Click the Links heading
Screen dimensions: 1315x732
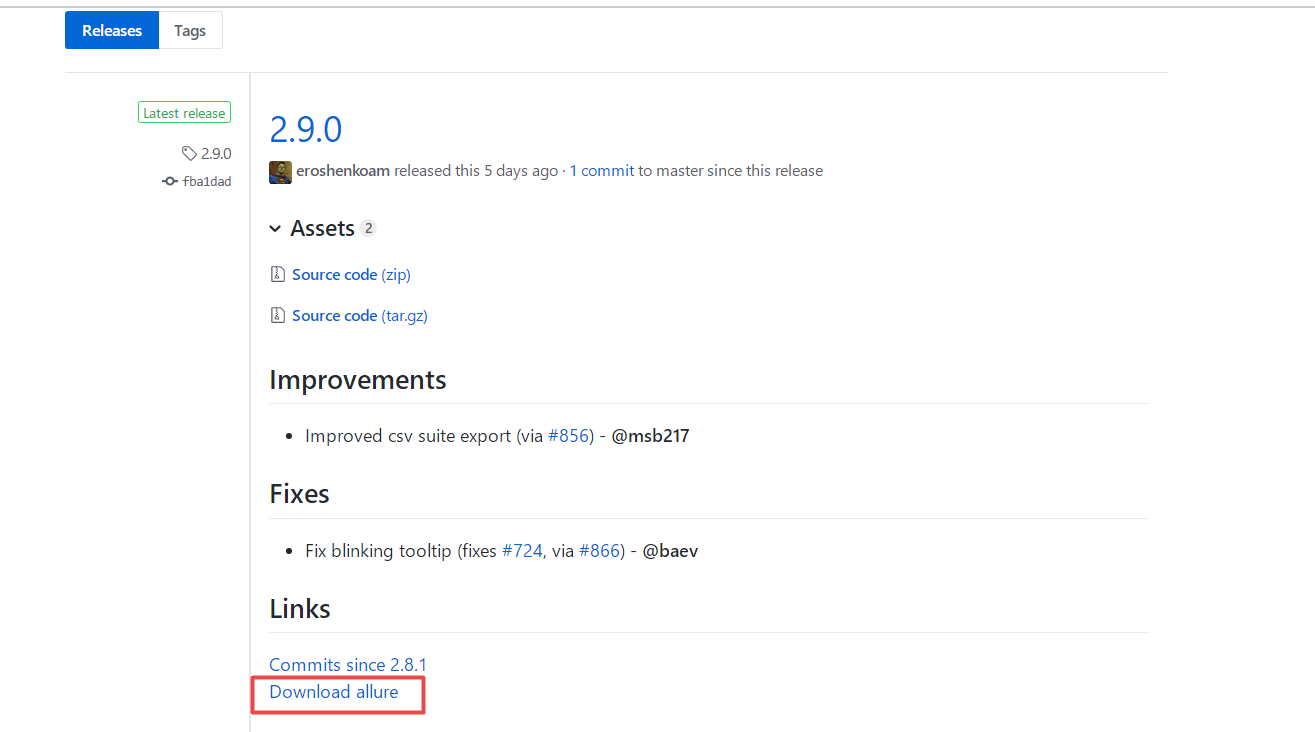click(300, 609)
